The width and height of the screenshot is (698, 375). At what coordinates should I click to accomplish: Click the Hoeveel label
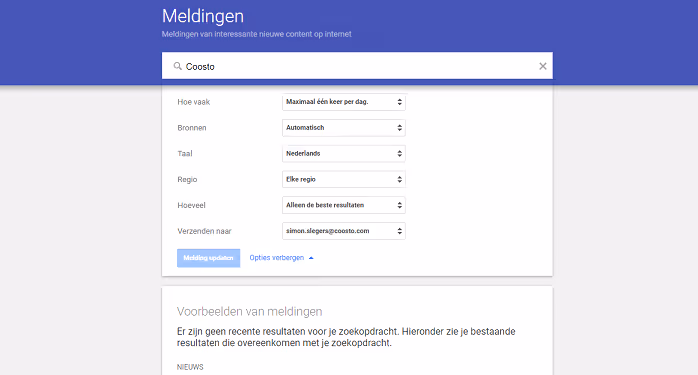191,205
